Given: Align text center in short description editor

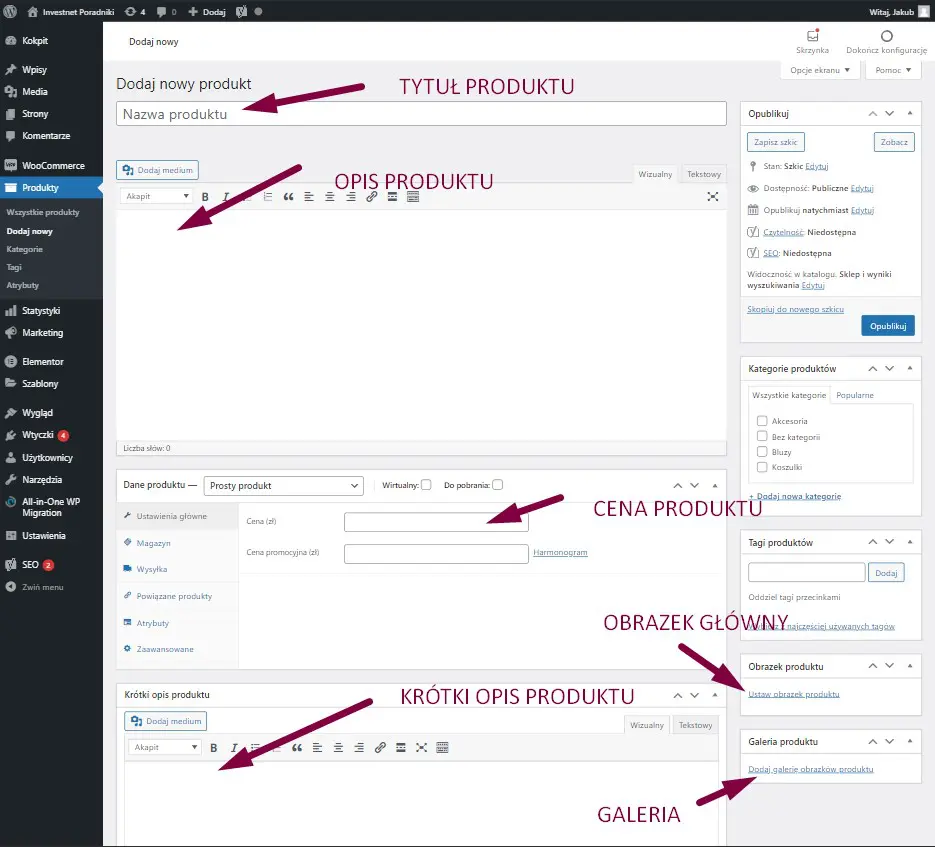Looking at the screenshot, I should point(338,748).
